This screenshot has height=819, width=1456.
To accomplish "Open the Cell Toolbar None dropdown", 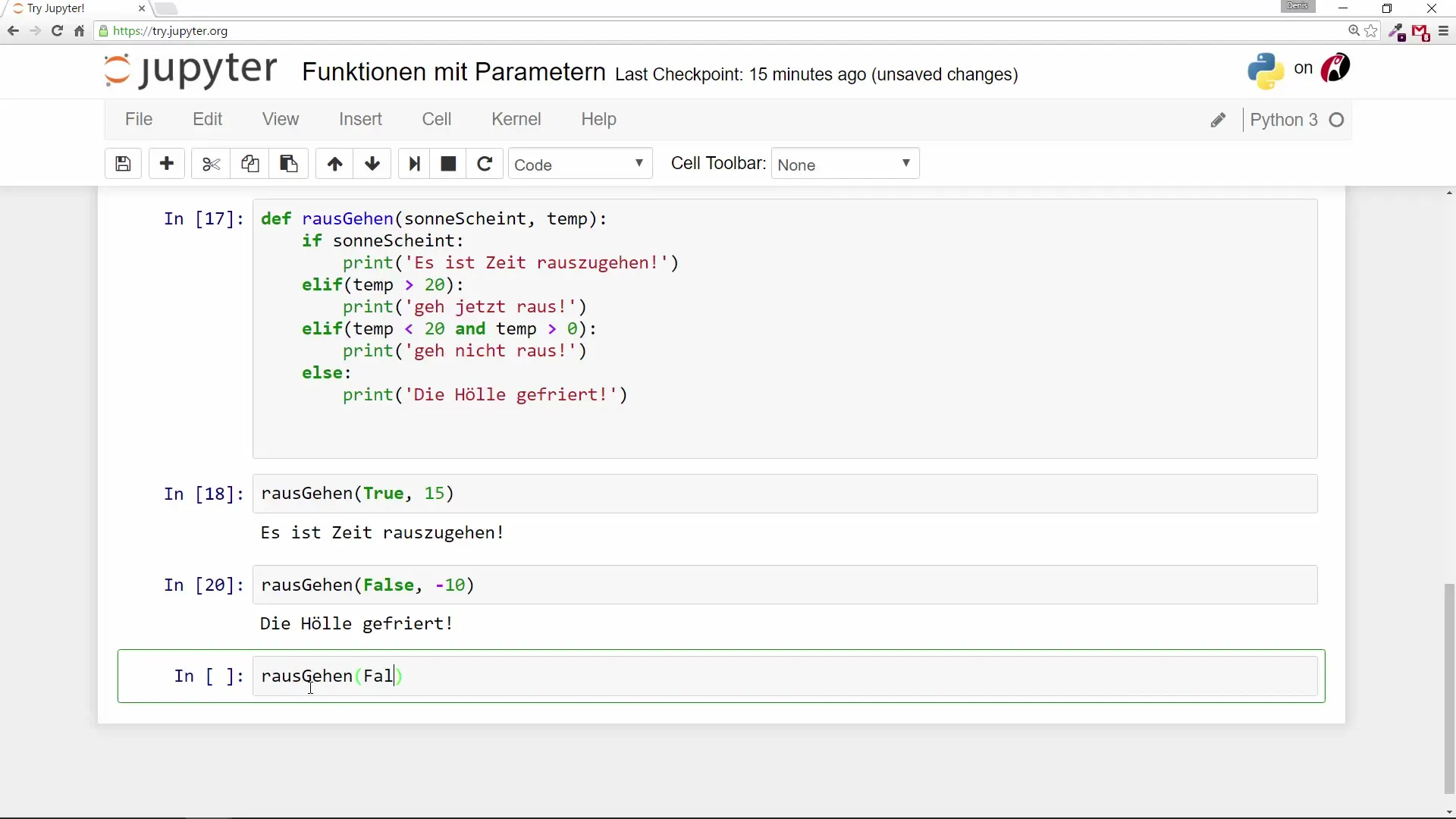I will [845, 164].
